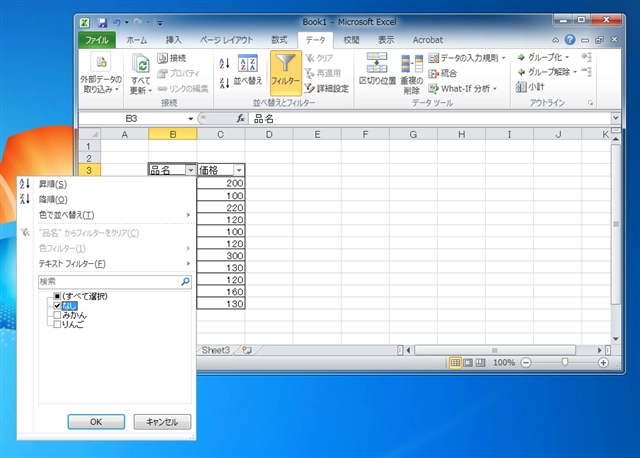Switch to the 挿入 tab

click(173, 40)
